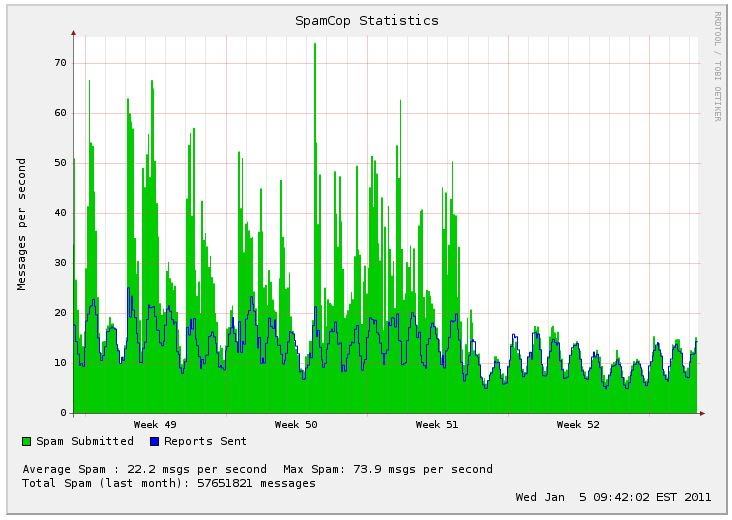Click the 0 value on y-axis
The width and height of the screenshot is (732, 520).
[64, 413]
